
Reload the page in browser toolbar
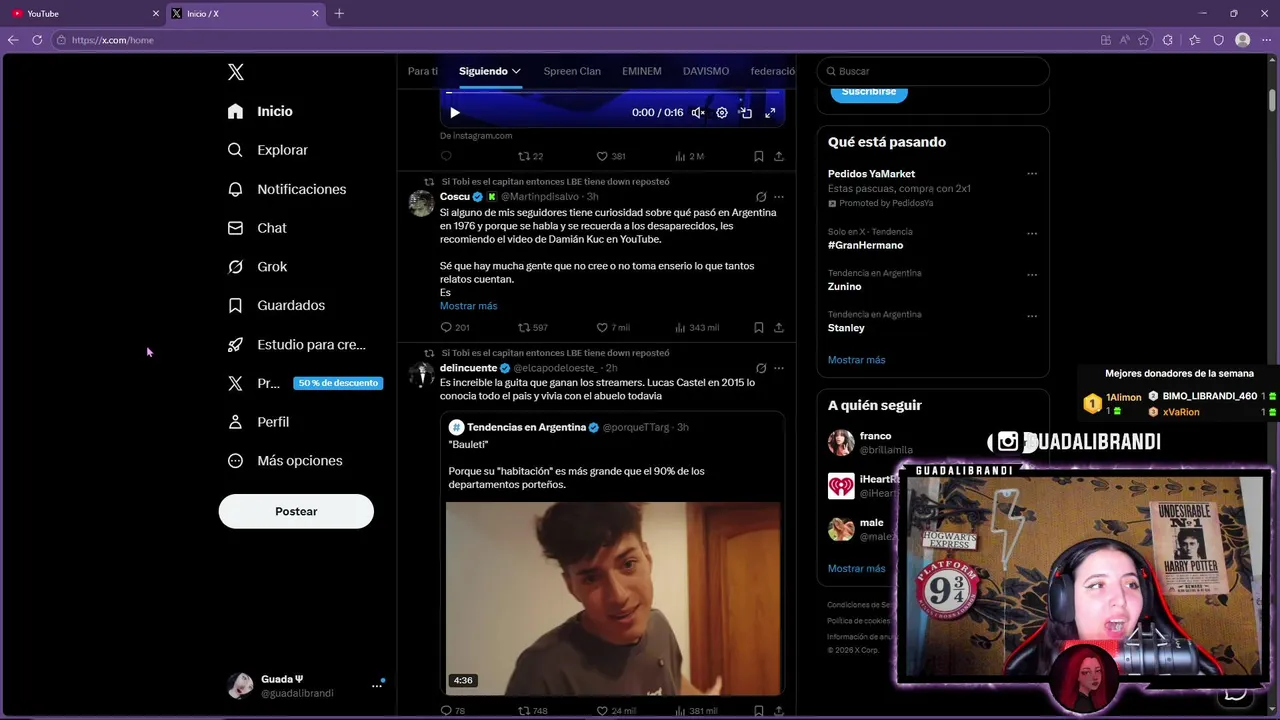(37, 40)
